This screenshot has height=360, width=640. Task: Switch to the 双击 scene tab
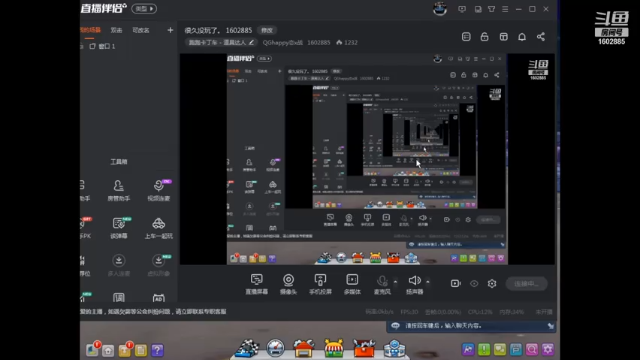(x=116, y=30)
